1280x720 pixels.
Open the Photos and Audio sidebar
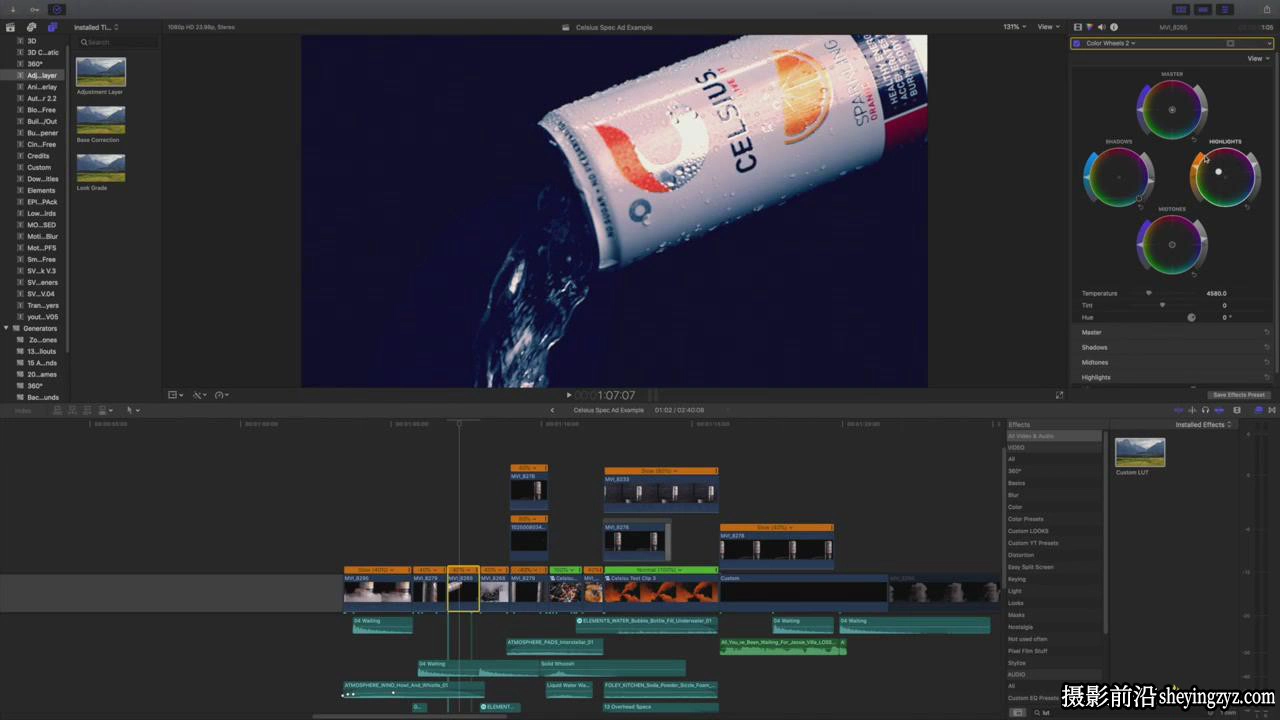tap(32, 27)
